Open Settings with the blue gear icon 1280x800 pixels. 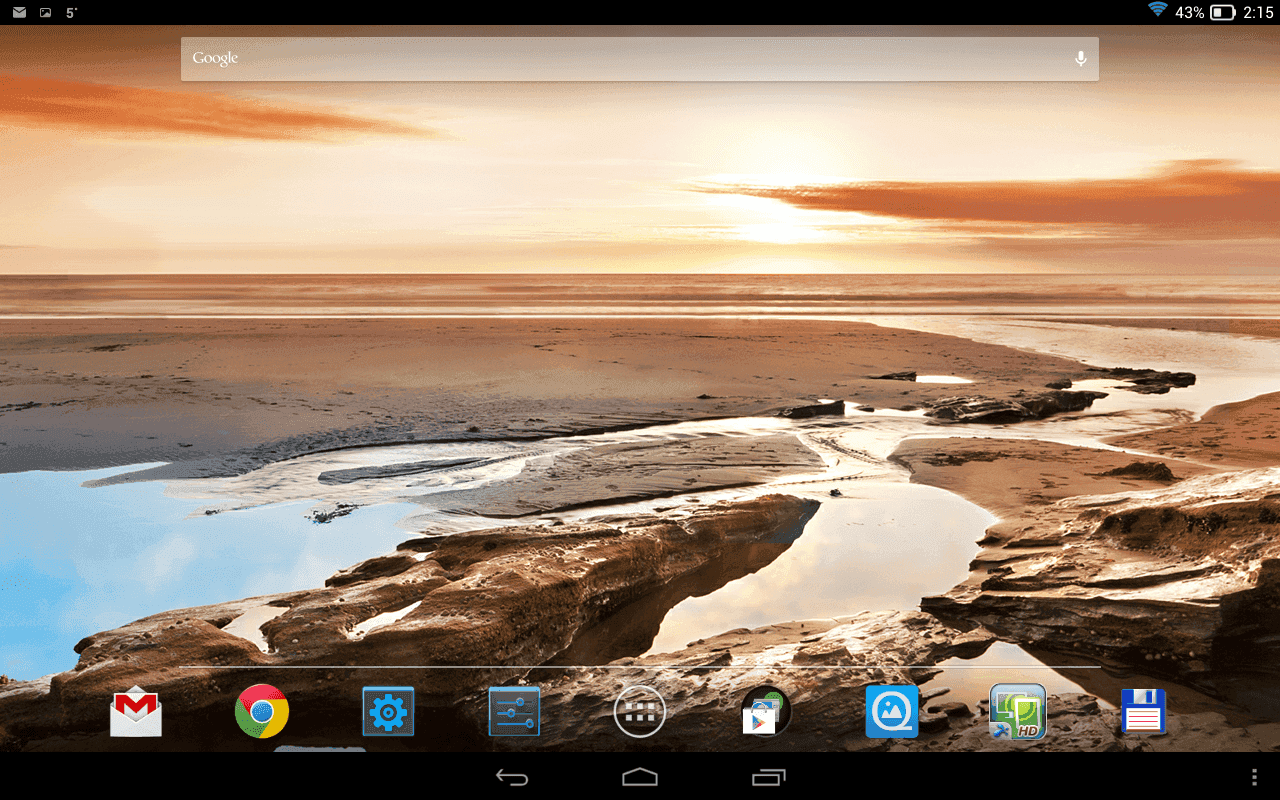(x=388, y=712)
